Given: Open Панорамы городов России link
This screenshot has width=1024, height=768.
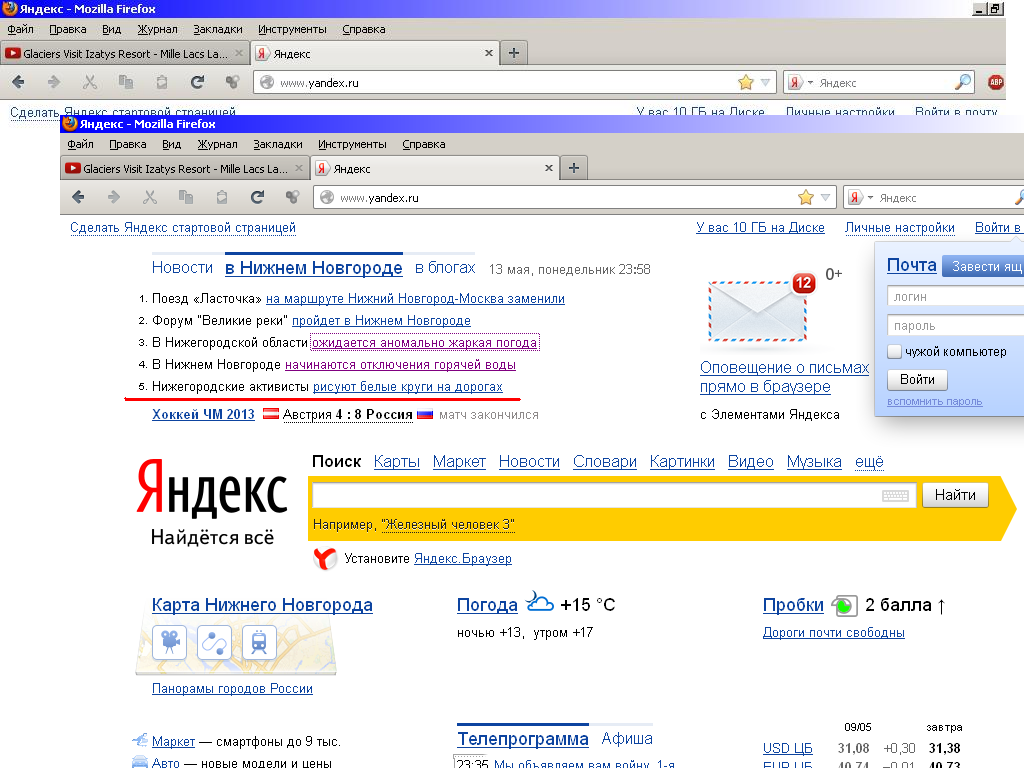Looking at the screenshot, I should point(232,688).
